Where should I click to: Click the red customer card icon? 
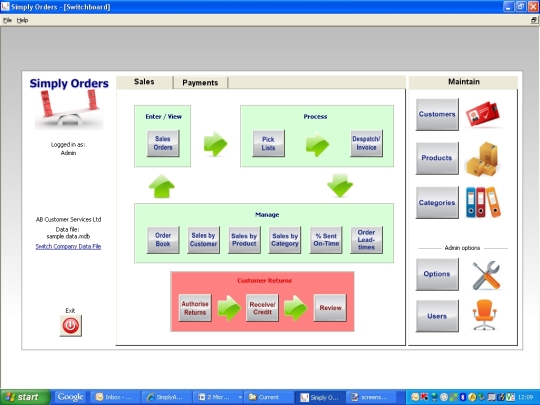(483, 114)
